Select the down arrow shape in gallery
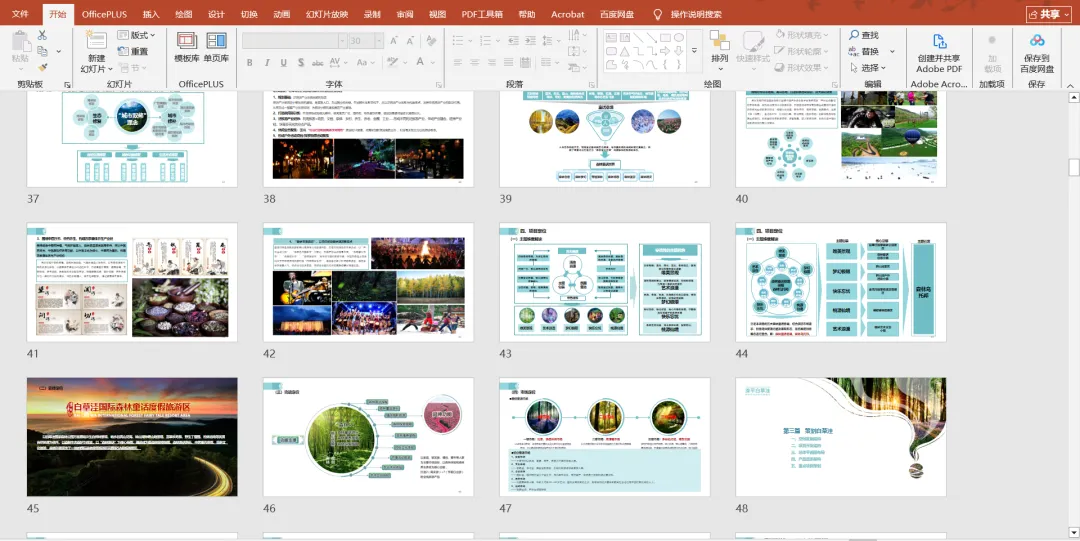The height and width of the screenshot is (541, 1080). (x=679, y=51)
